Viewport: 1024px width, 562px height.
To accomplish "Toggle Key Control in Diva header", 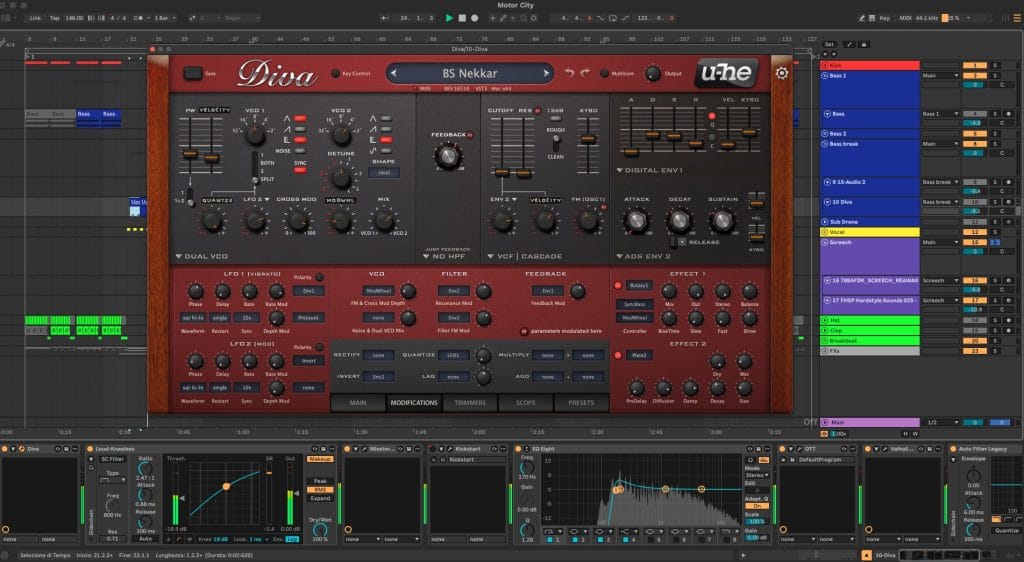I will tap(335, 73).
